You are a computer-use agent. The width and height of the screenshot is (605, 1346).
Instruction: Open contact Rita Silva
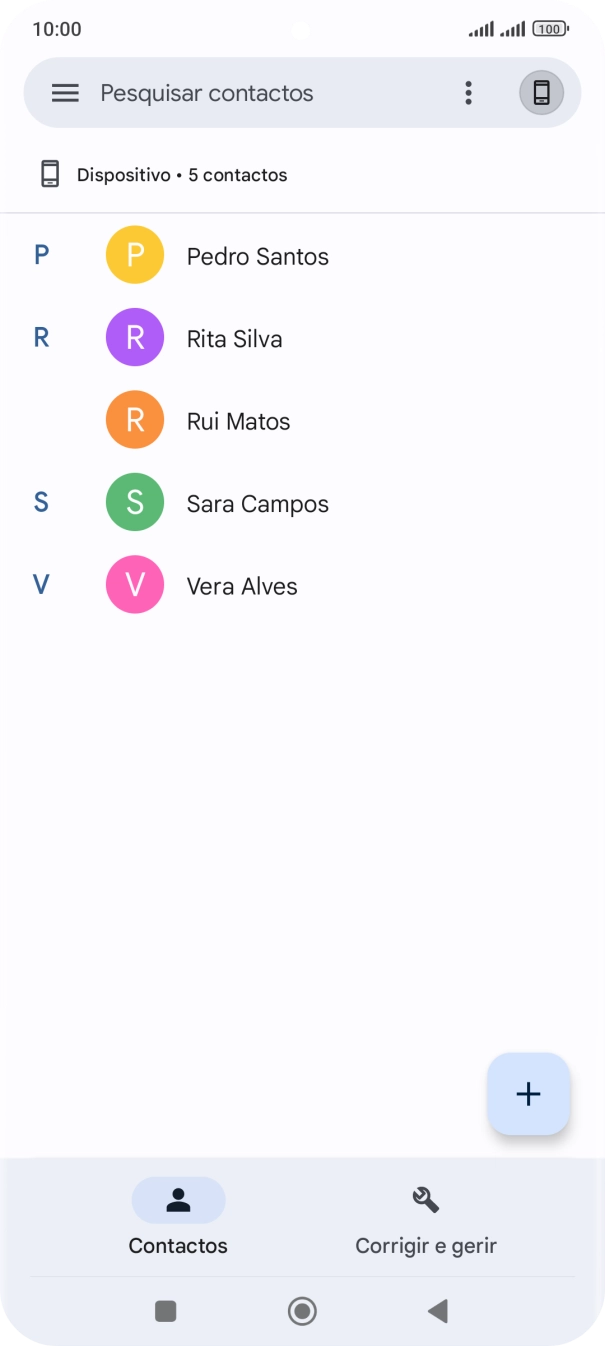(x=235, y=339)
